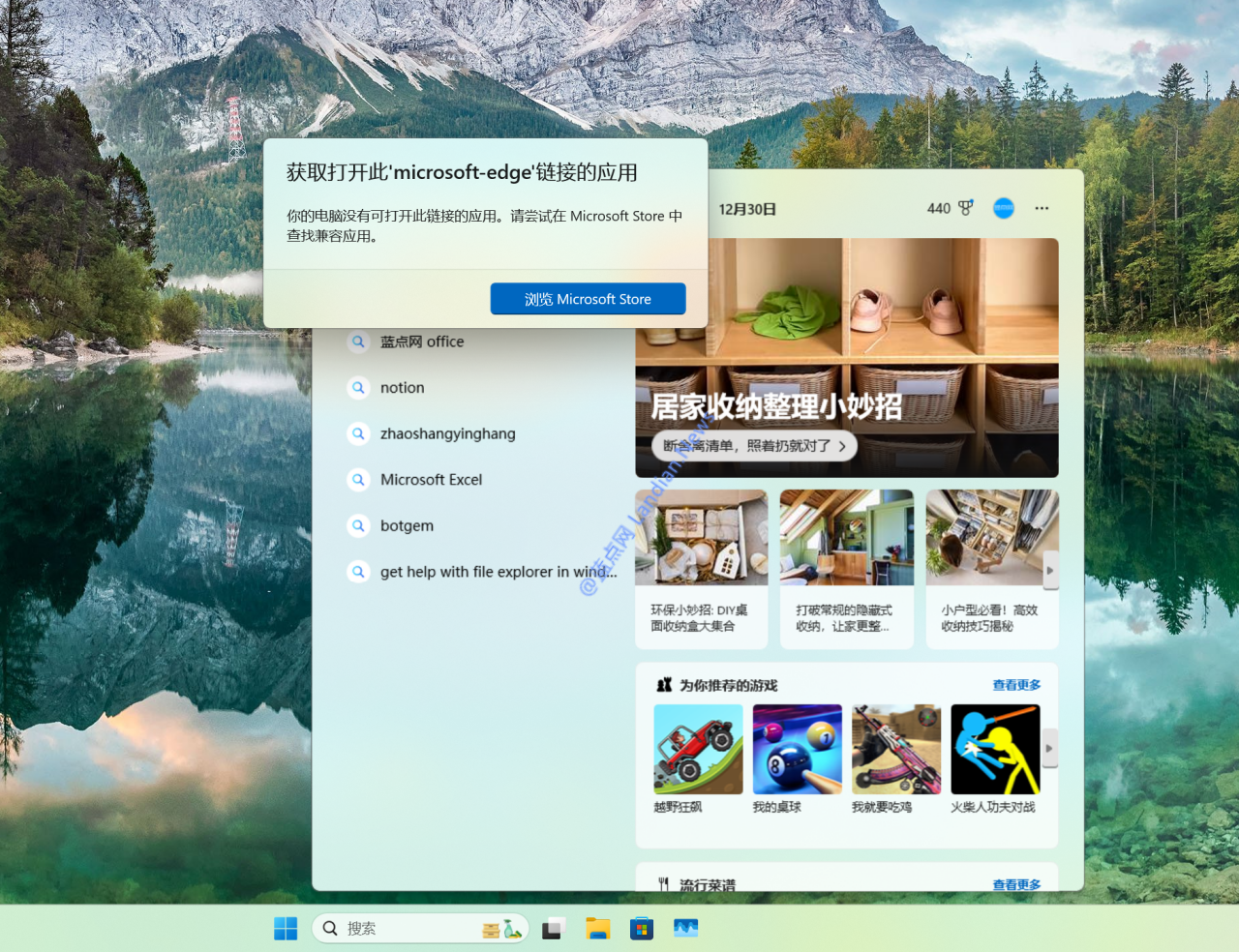Image resolution: width=1239 pixels, height=952 pixels.
Task: Open Task View from the taskbar
Action: pos(553,929)
